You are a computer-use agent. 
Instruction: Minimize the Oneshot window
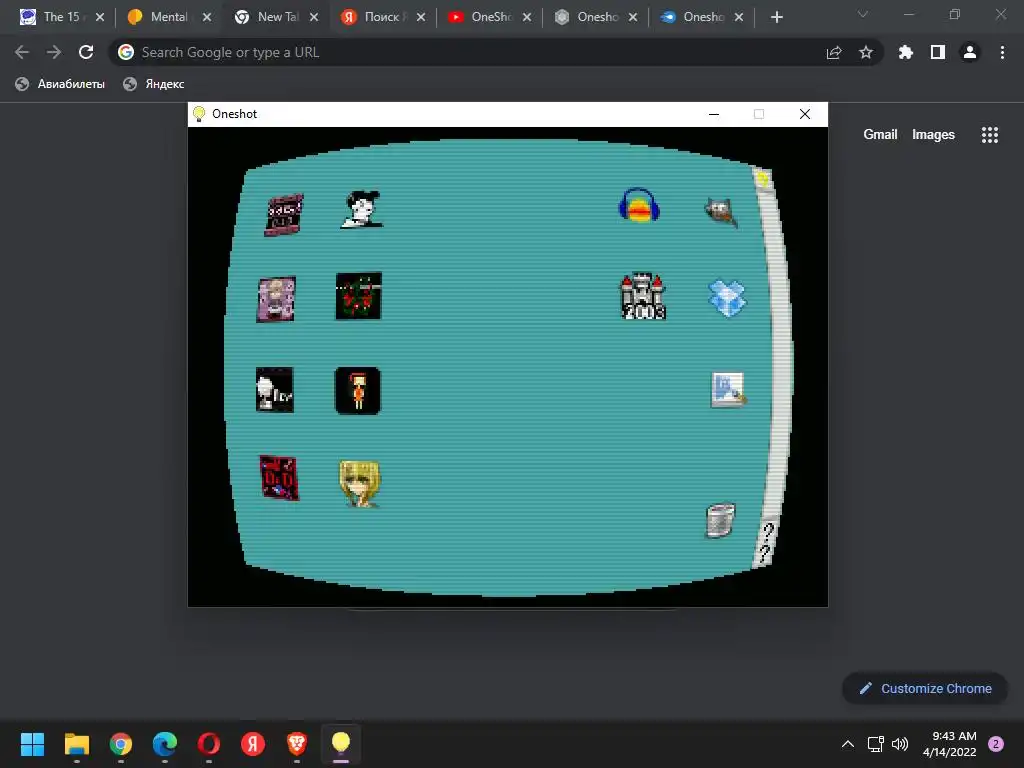tap(714, 114)
